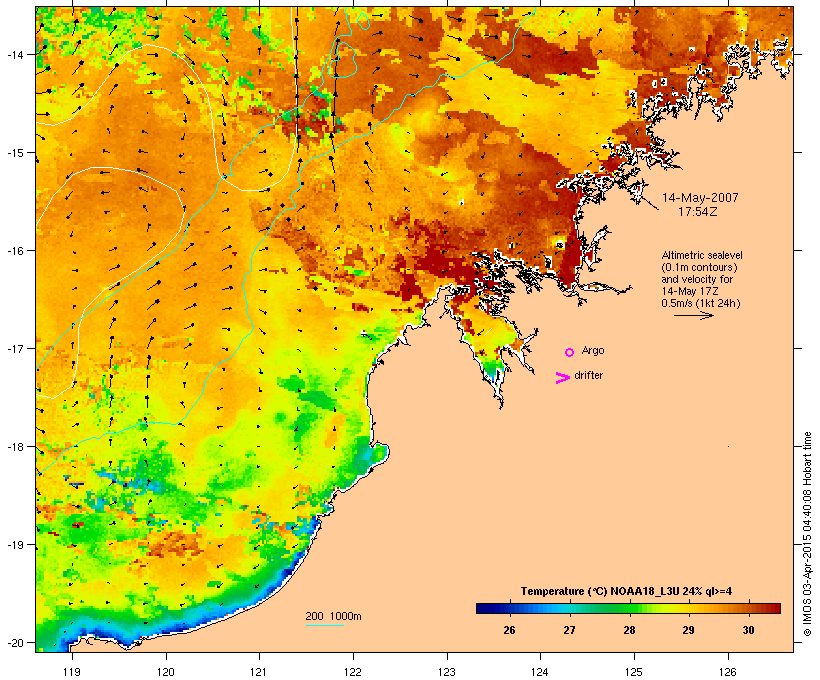
Task: Click the cyan 200m depth legend line
Action: click(324, 625)
